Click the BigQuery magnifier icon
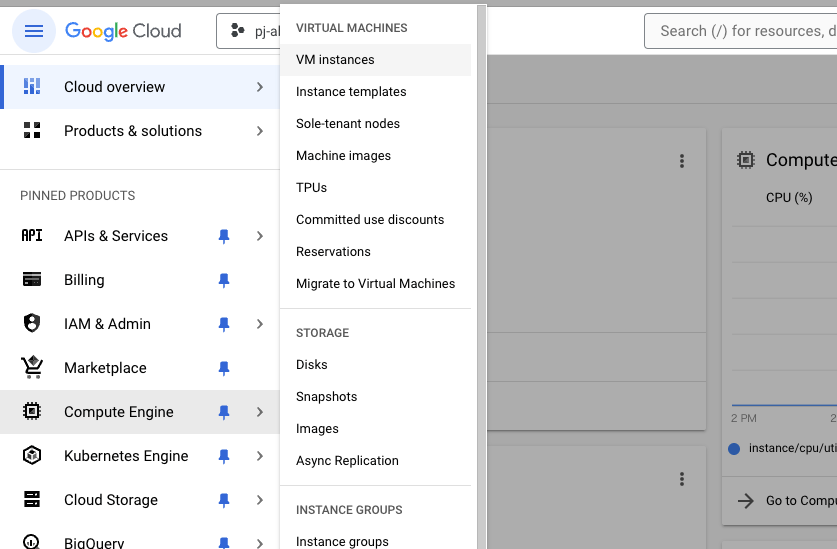The height and width of the screenshot is (549, 837). point(32,542)
